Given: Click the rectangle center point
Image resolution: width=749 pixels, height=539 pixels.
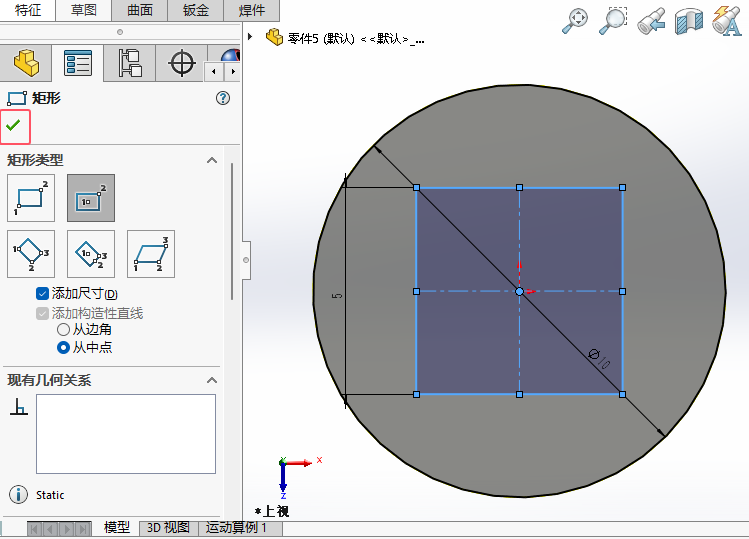Looking at the screenshot, I should (519, 291).
